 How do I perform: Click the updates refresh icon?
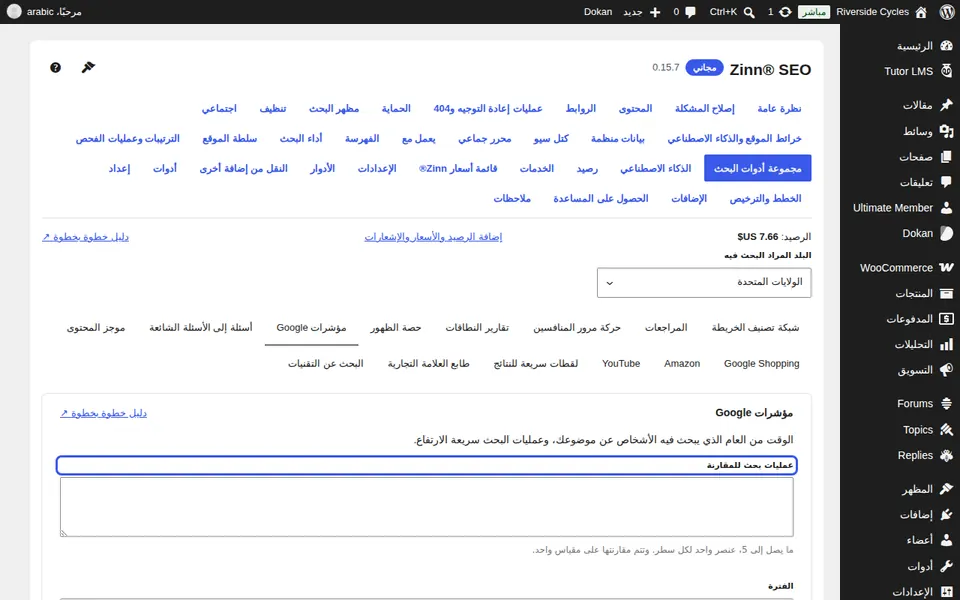pyautogui.click(x=785, y=12)
